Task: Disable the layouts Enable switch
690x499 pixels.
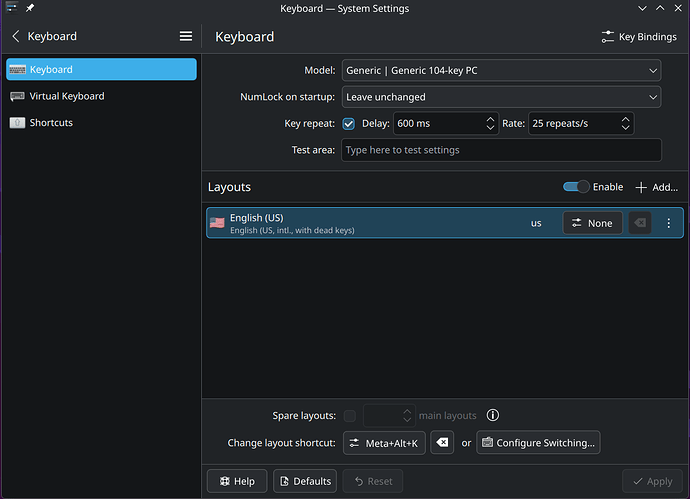Action: pyautogui.click(x=576, y=187)
